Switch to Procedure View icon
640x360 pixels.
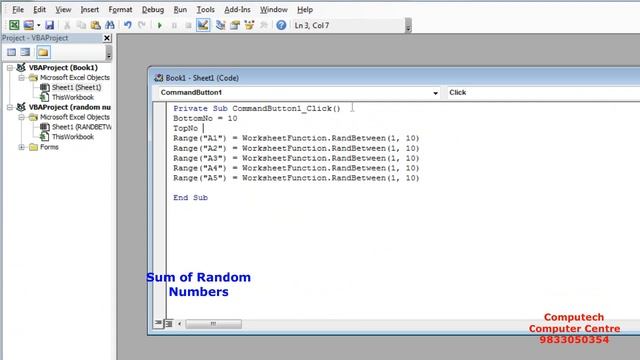(158, 324)
